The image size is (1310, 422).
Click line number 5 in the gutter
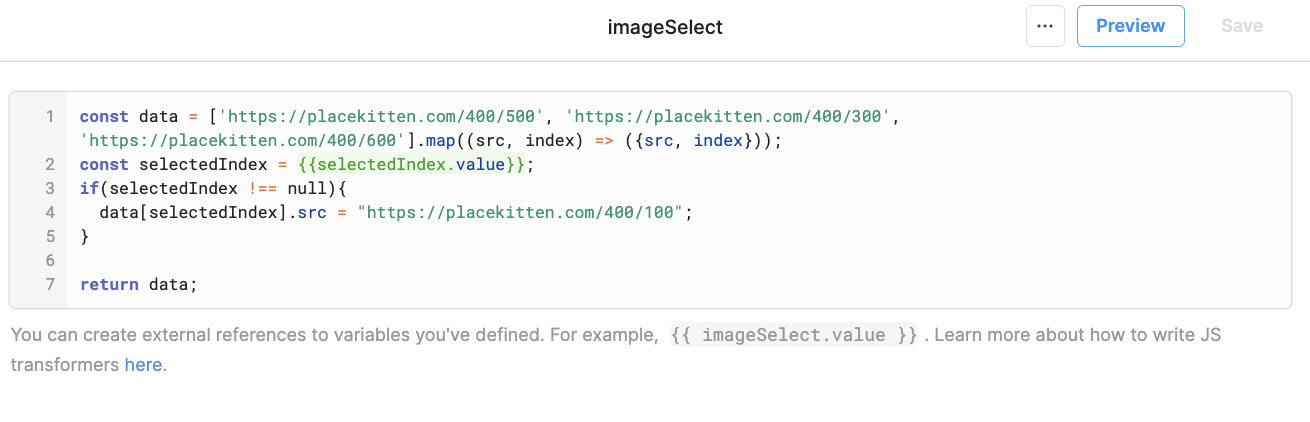49,236
